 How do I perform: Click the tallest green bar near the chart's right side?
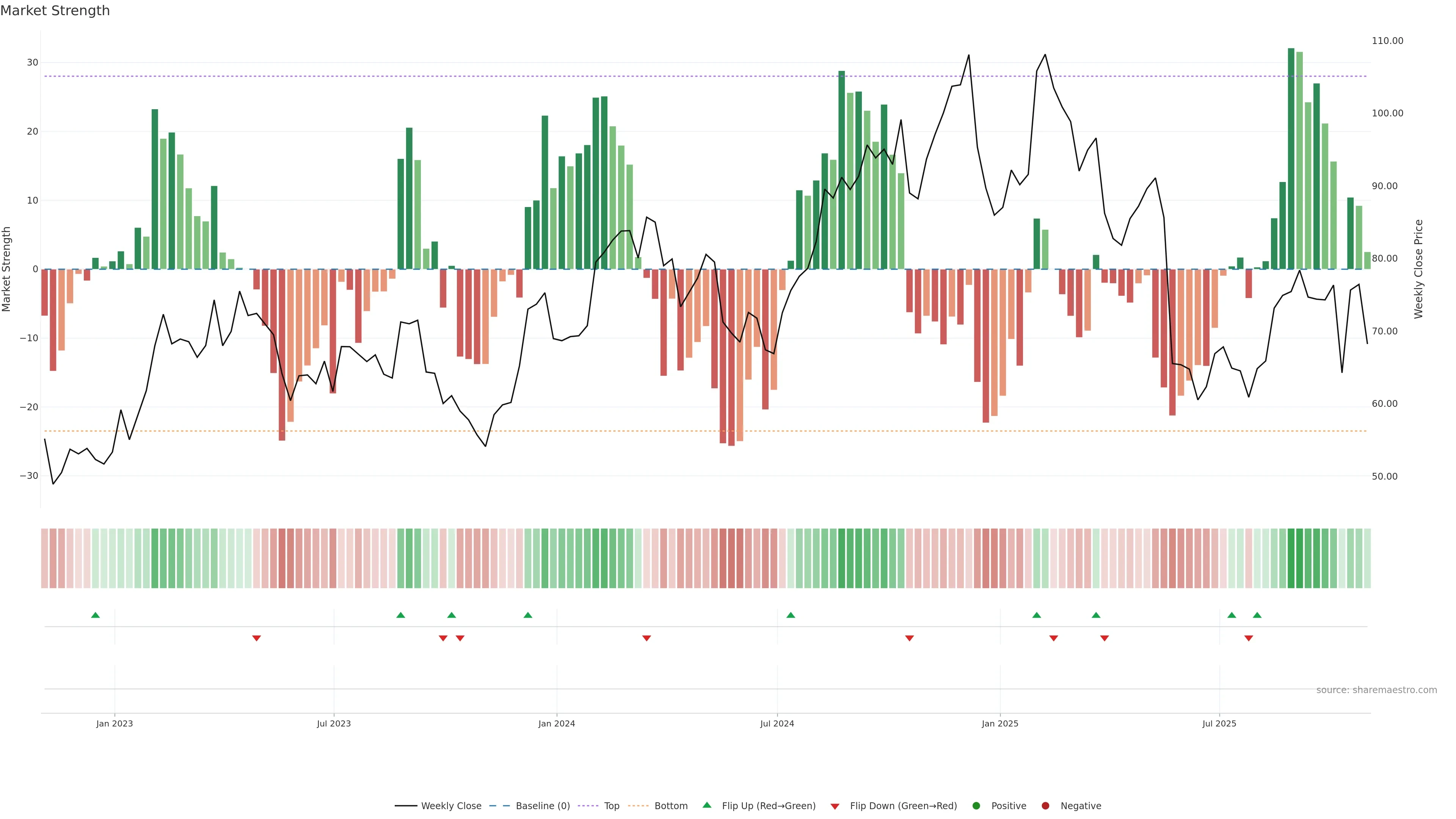tap(1291, 158)
